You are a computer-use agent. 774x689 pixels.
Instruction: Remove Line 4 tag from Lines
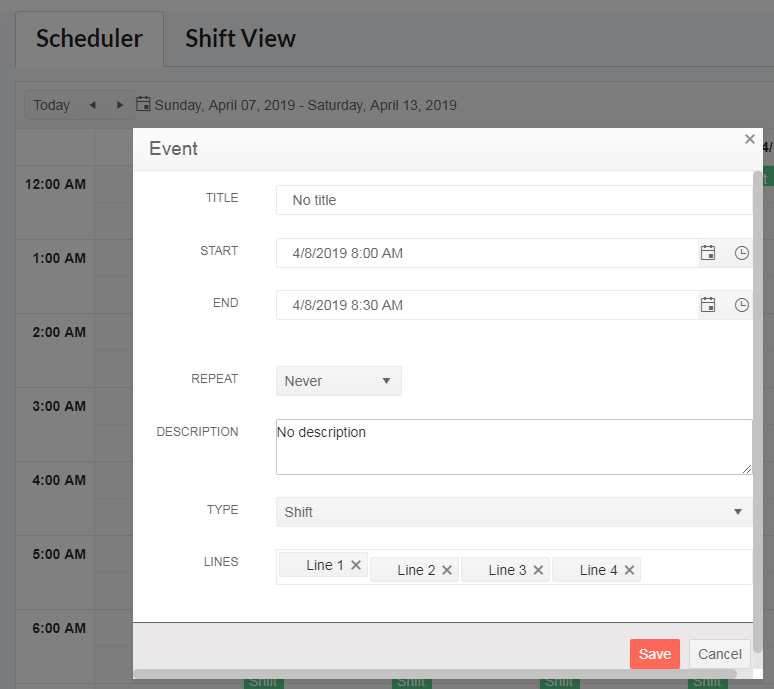tap(629, 570)
